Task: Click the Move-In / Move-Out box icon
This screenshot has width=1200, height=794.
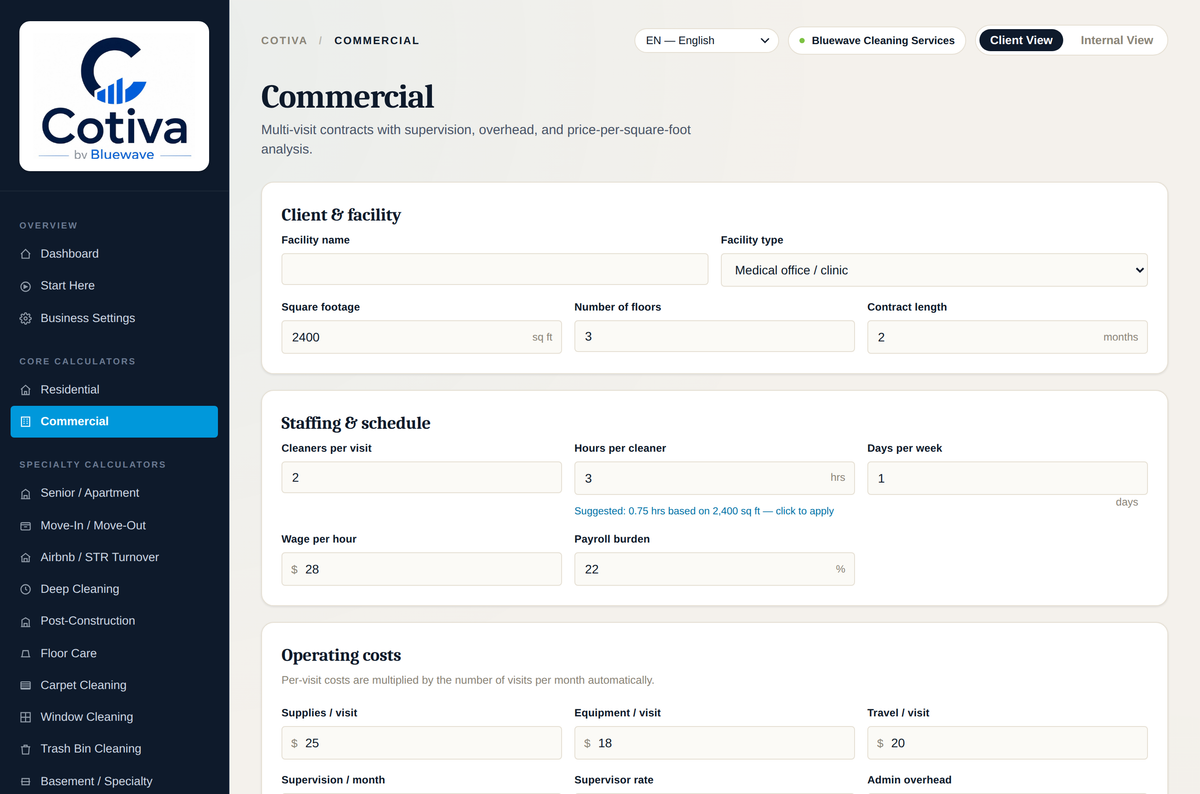Action: click(26, 525)
